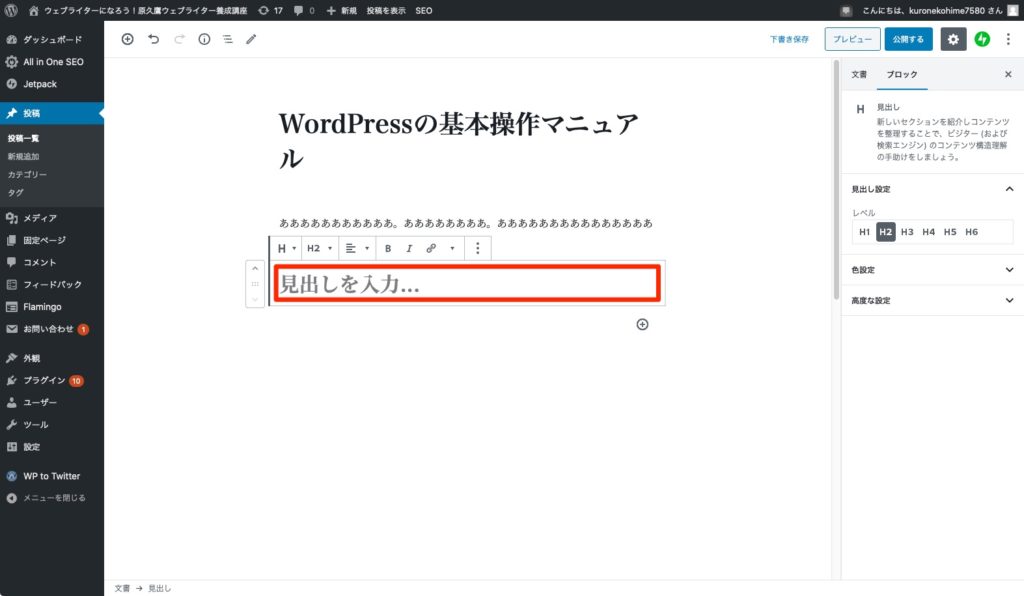Click the insert link icon
Viewport: 1024px width, 596px height.
[431, 248]
